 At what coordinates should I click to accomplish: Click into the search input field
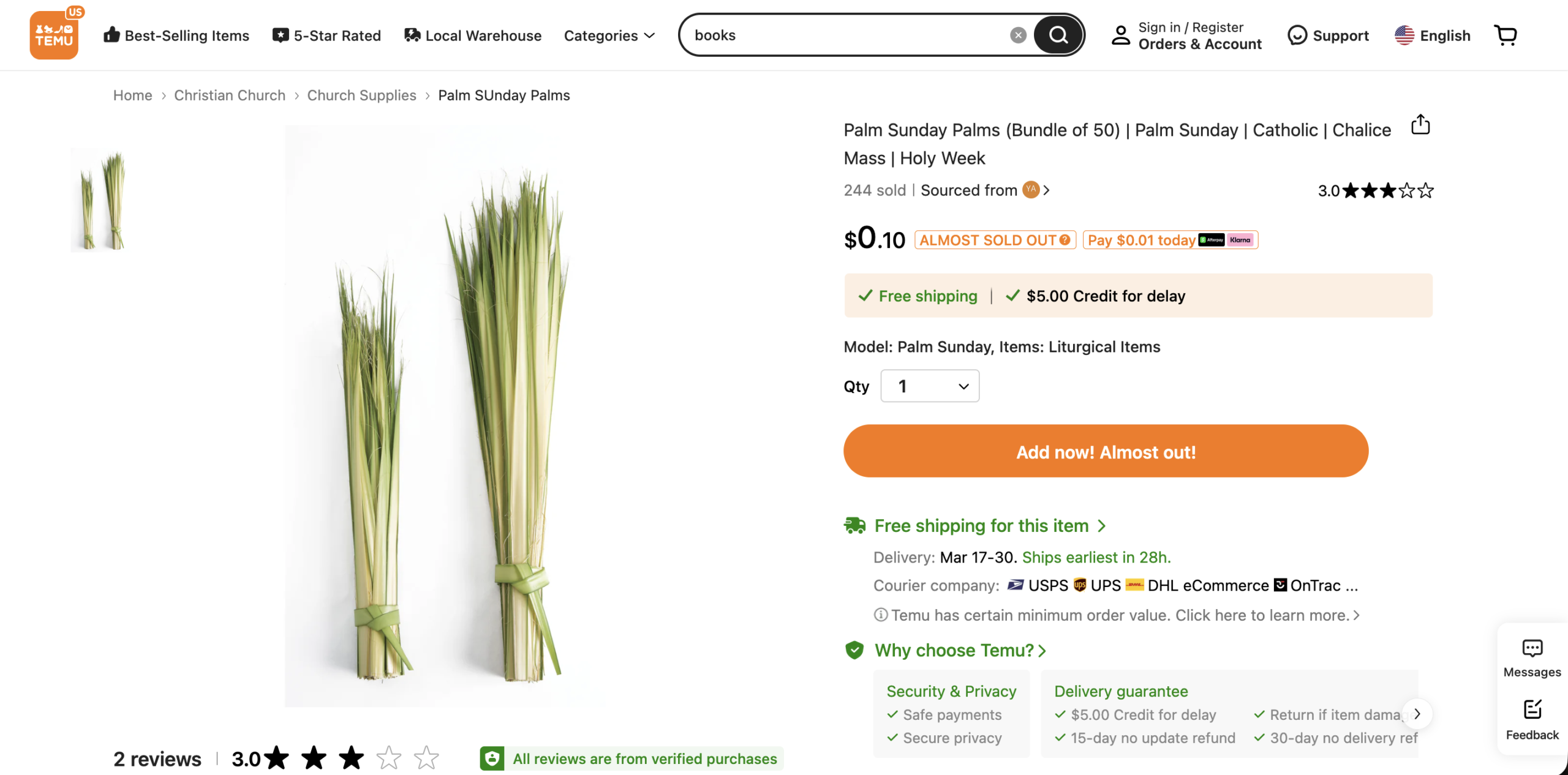click(x=845, y=36)
